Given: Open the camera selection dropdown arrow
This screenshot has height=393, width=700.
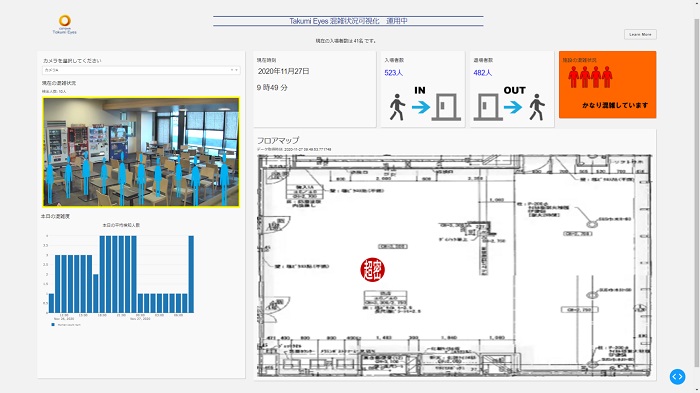Looking at the screenshot, I should pos(236,70).
